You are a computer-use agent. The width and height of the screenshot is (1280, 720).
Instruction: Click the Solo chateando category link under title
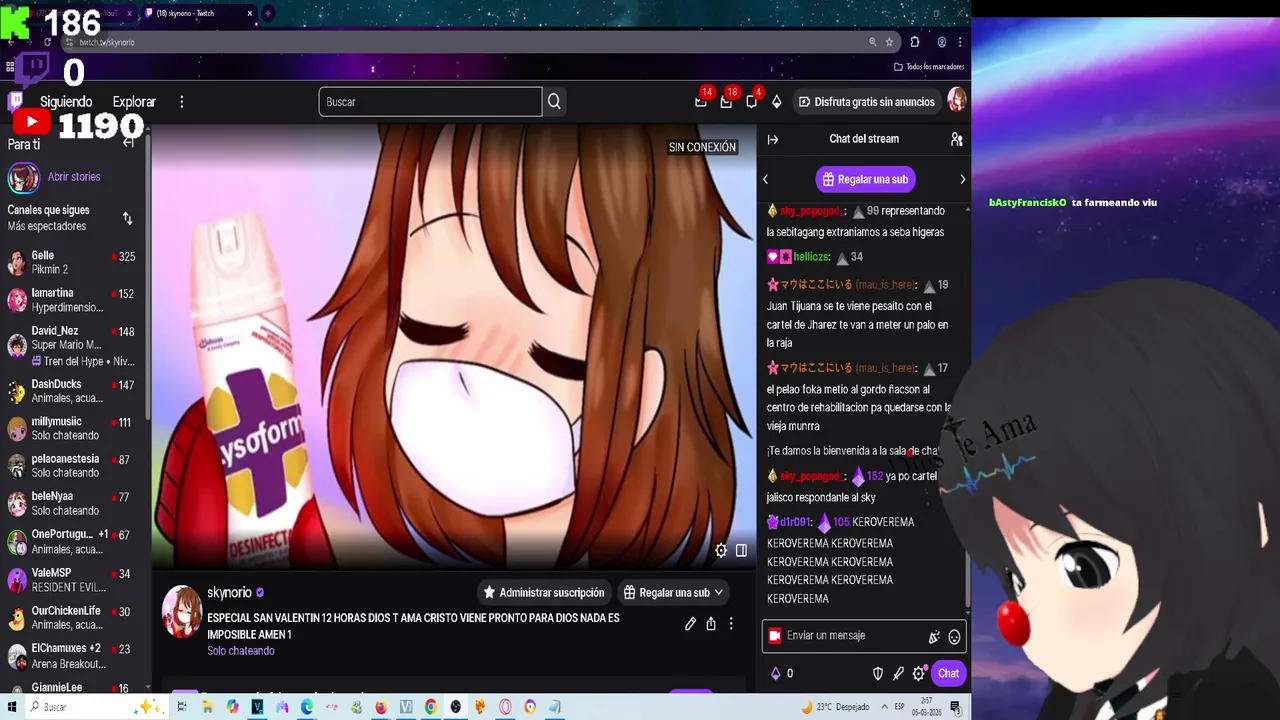tap(241, 651)
